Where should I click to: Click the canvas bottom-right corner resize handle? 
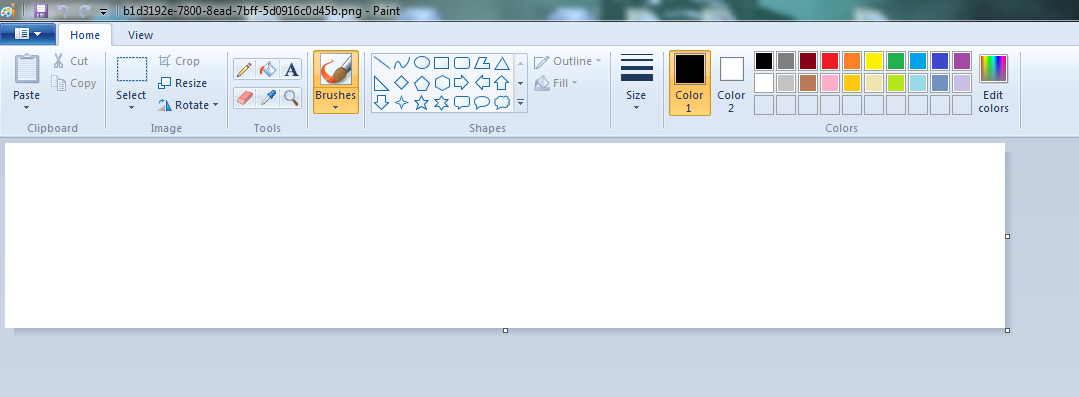(x=1007, y=331)
